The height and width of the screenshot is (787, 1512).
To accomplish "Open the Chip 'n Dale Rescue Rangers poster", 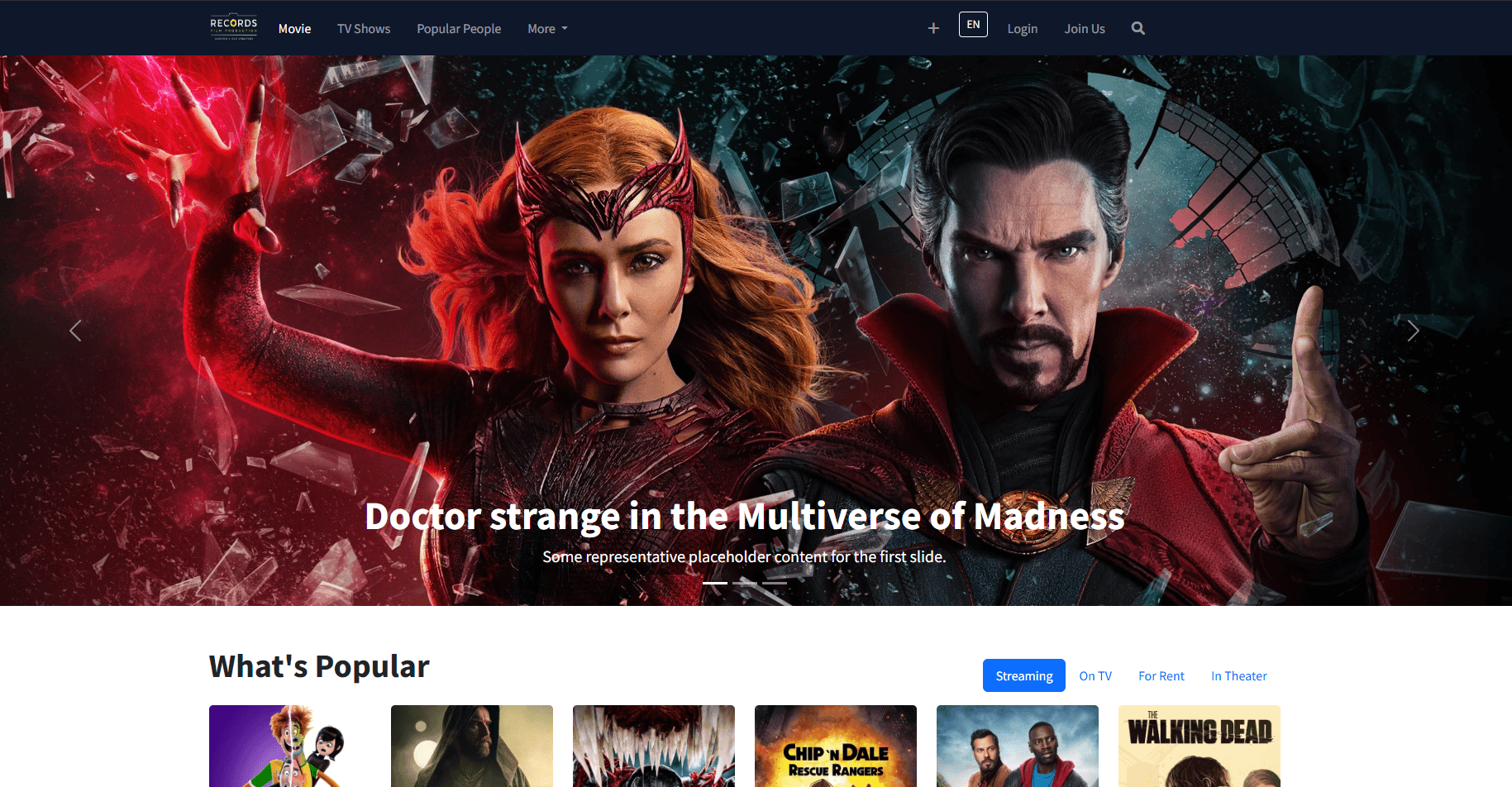I will click(x=835, y=746).
